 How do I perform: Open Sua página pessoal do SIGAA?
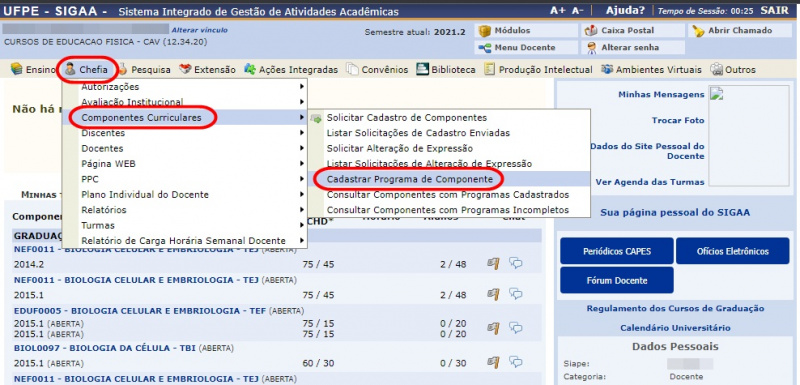(x=675, y=213)
